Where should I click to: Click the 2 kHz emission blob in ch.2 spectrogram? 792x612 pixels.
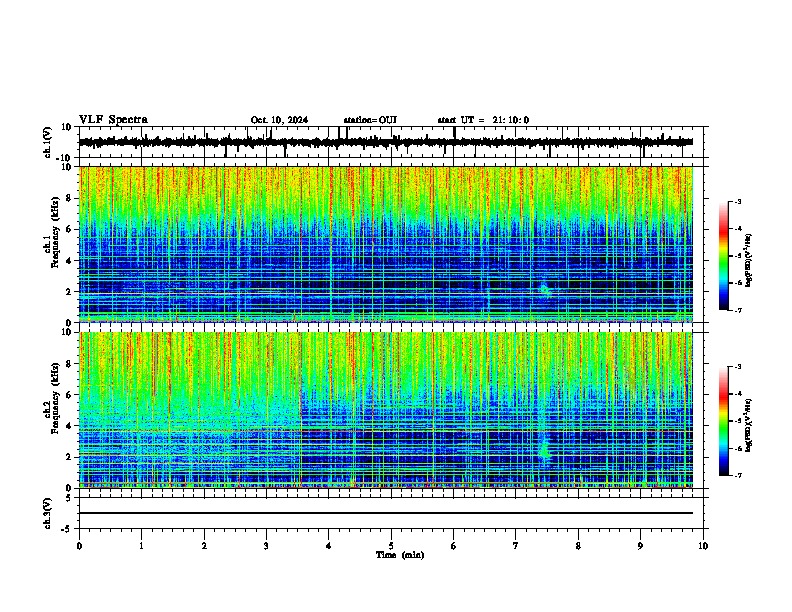pyautogui.click(x=545, y=449)
